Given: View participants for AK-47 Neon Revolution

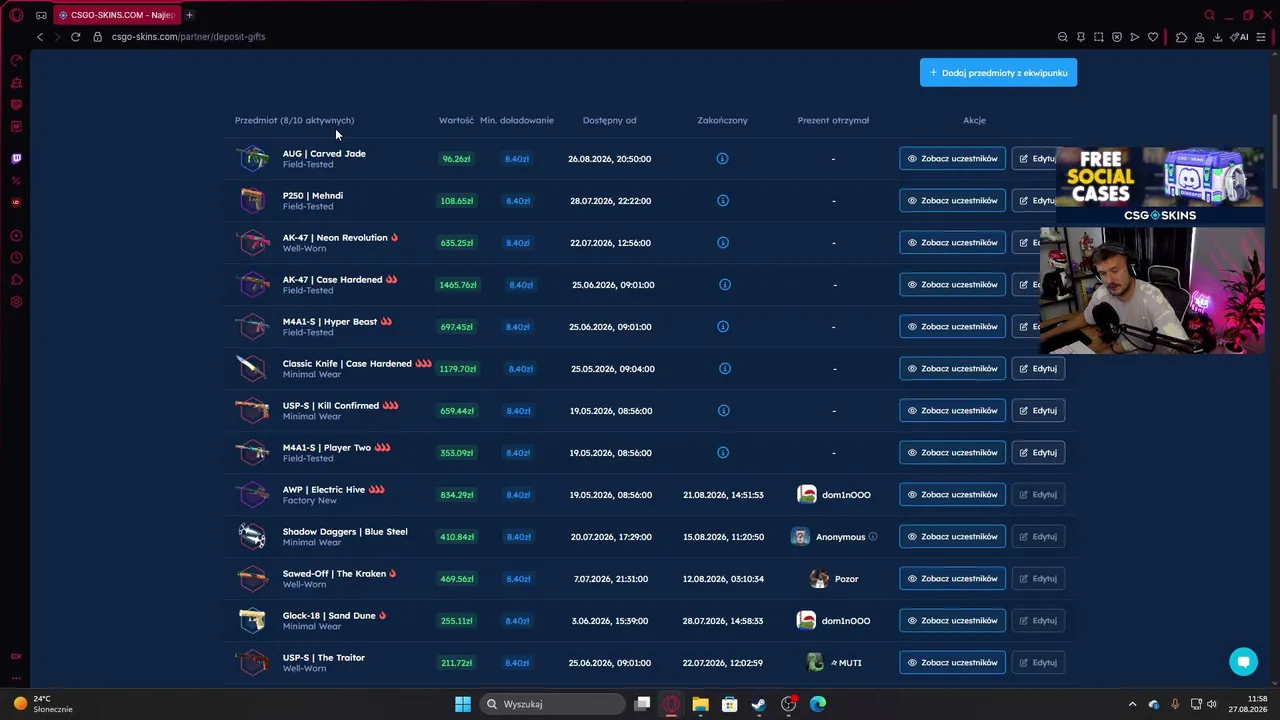Looking at the screenshot, I should pos(952,243).
